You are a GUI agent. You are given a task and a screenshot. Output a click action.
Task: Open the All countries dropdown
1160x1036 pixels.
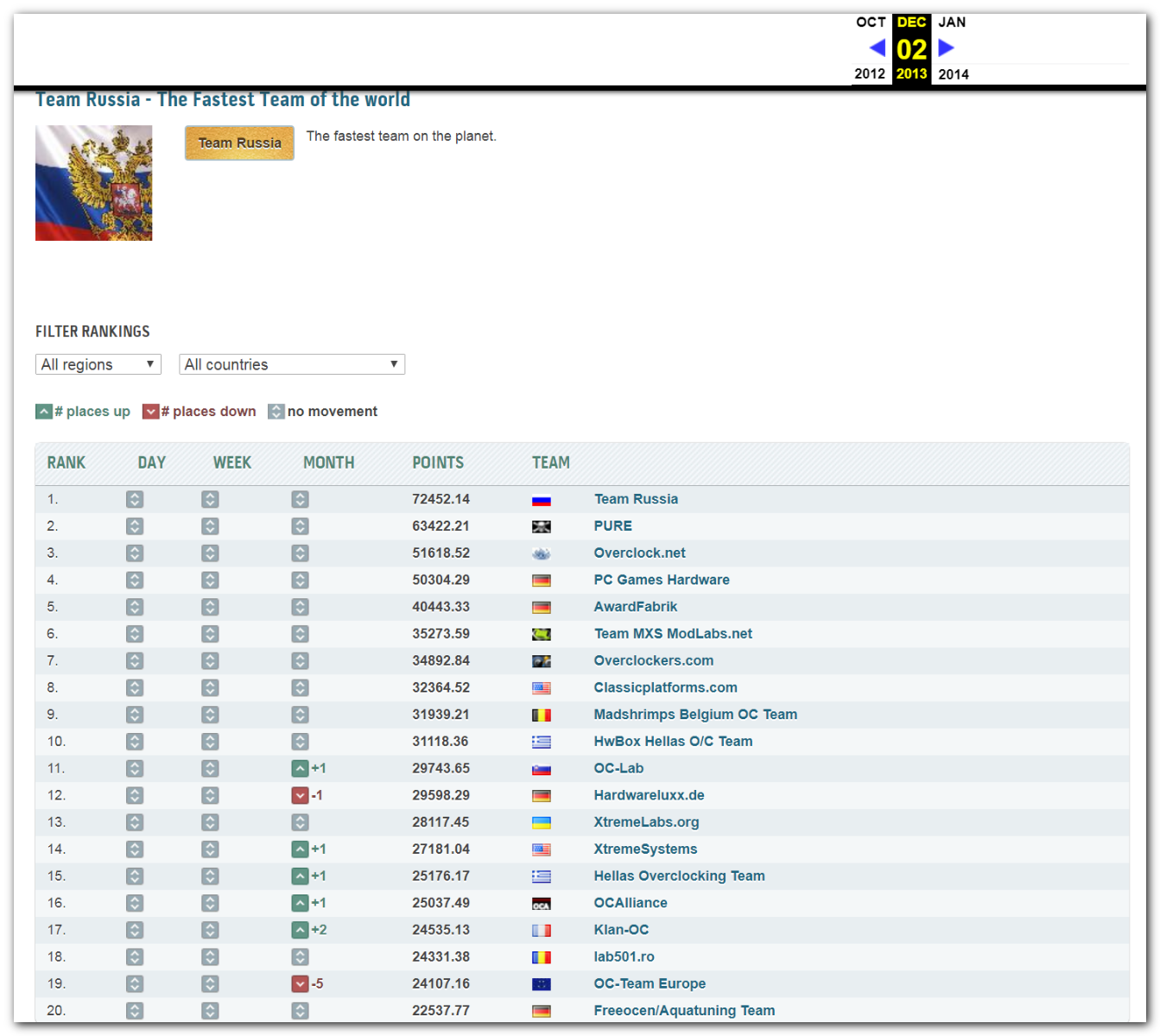pyautogui.click(x=292, y=364)
